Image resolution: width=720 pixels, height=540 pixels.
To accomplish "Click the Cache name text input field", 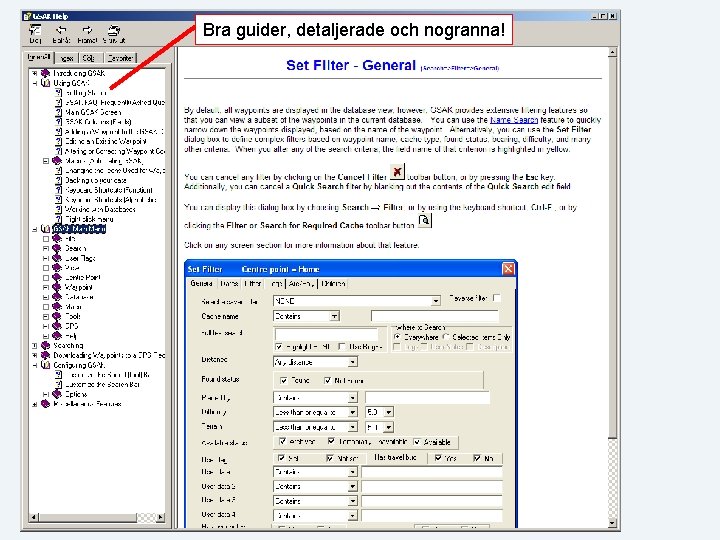I will pos(434,316).
